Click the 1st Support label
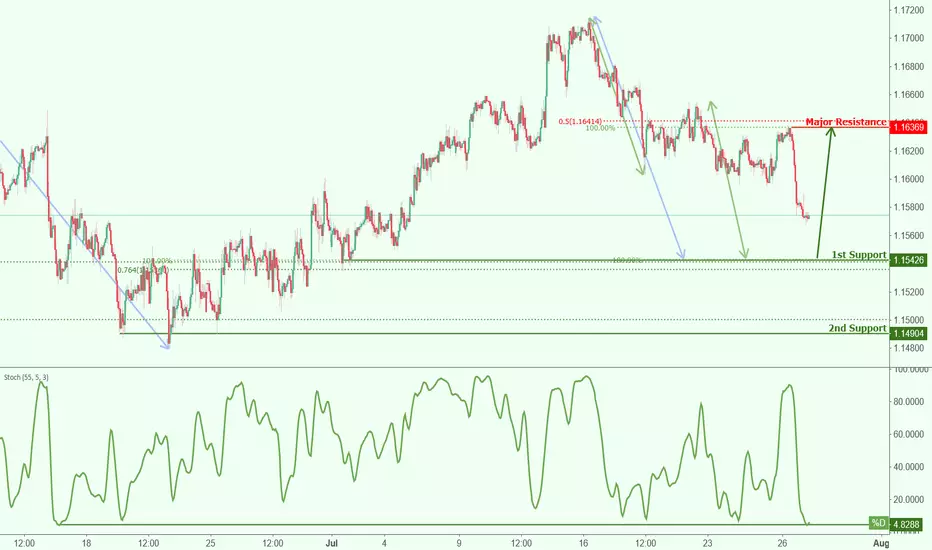932x550 pixels. tap(859, 254)
